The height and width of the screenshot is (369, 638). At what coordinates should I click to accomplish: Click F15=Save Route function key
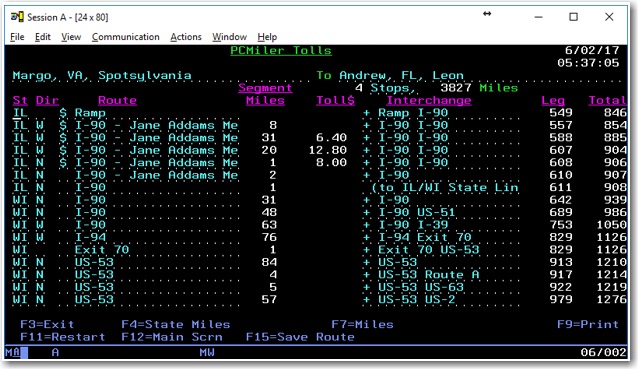[x=300, y=337]
